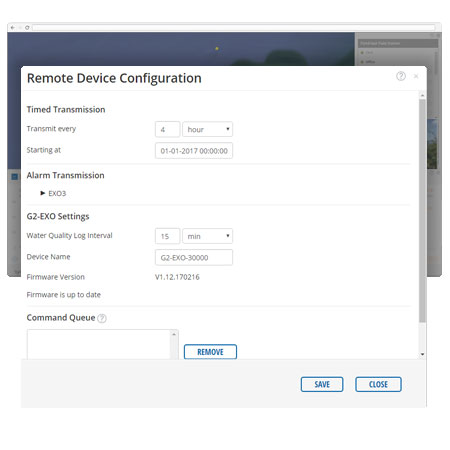The width and height of the screenshot is (450, 450).
Task: Close the Remote Device Configuration dialog with X
Action: point(416,76)
